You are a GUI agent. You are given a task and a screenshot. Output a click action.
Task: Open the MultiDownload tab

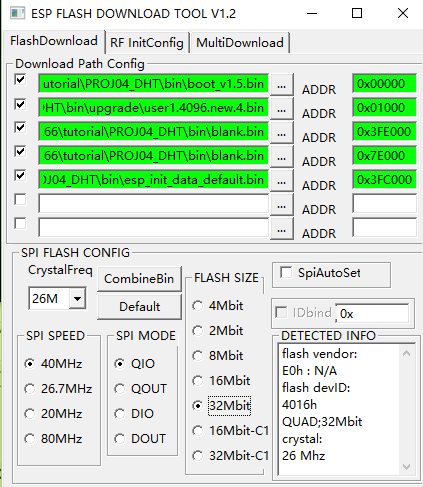240,43
